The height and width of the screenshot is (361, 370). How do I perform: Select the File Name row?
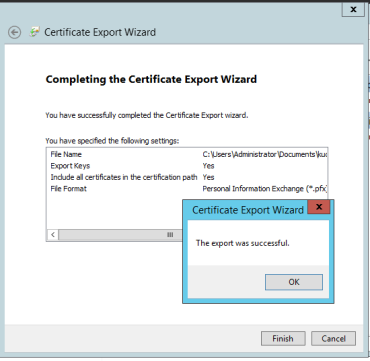point(187,154)
